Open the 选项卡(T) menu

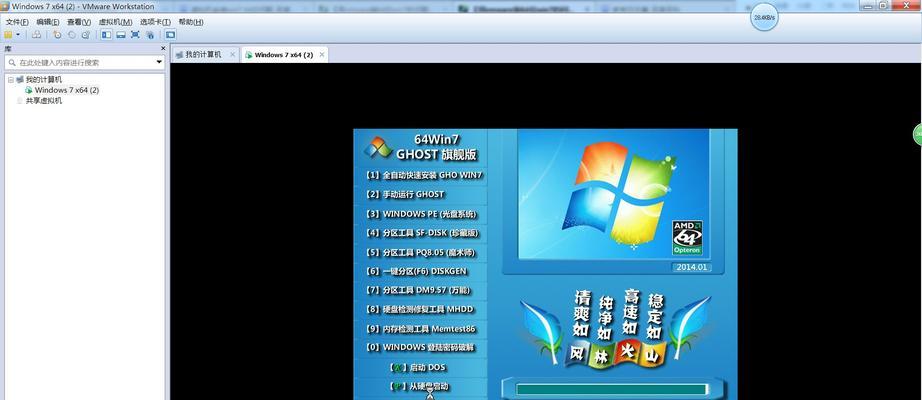(155, 22)
